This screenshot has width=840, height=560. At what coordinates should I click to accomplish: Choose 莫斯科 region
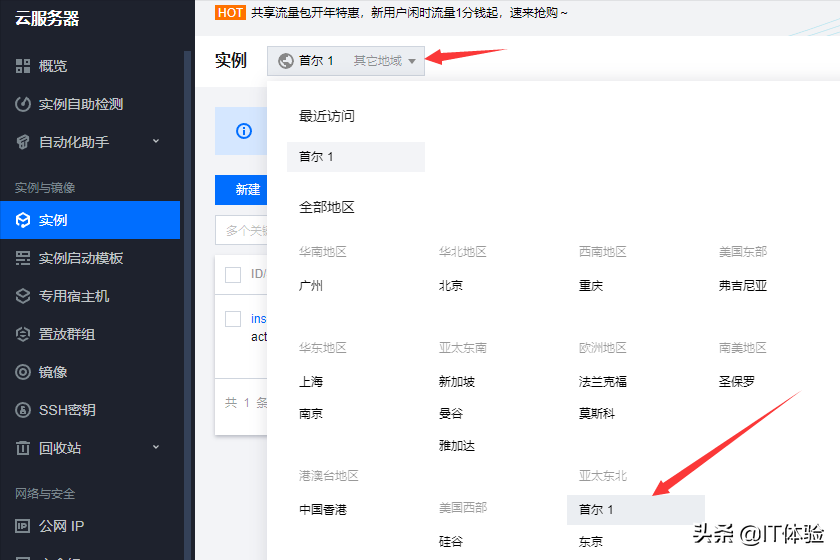597,414
